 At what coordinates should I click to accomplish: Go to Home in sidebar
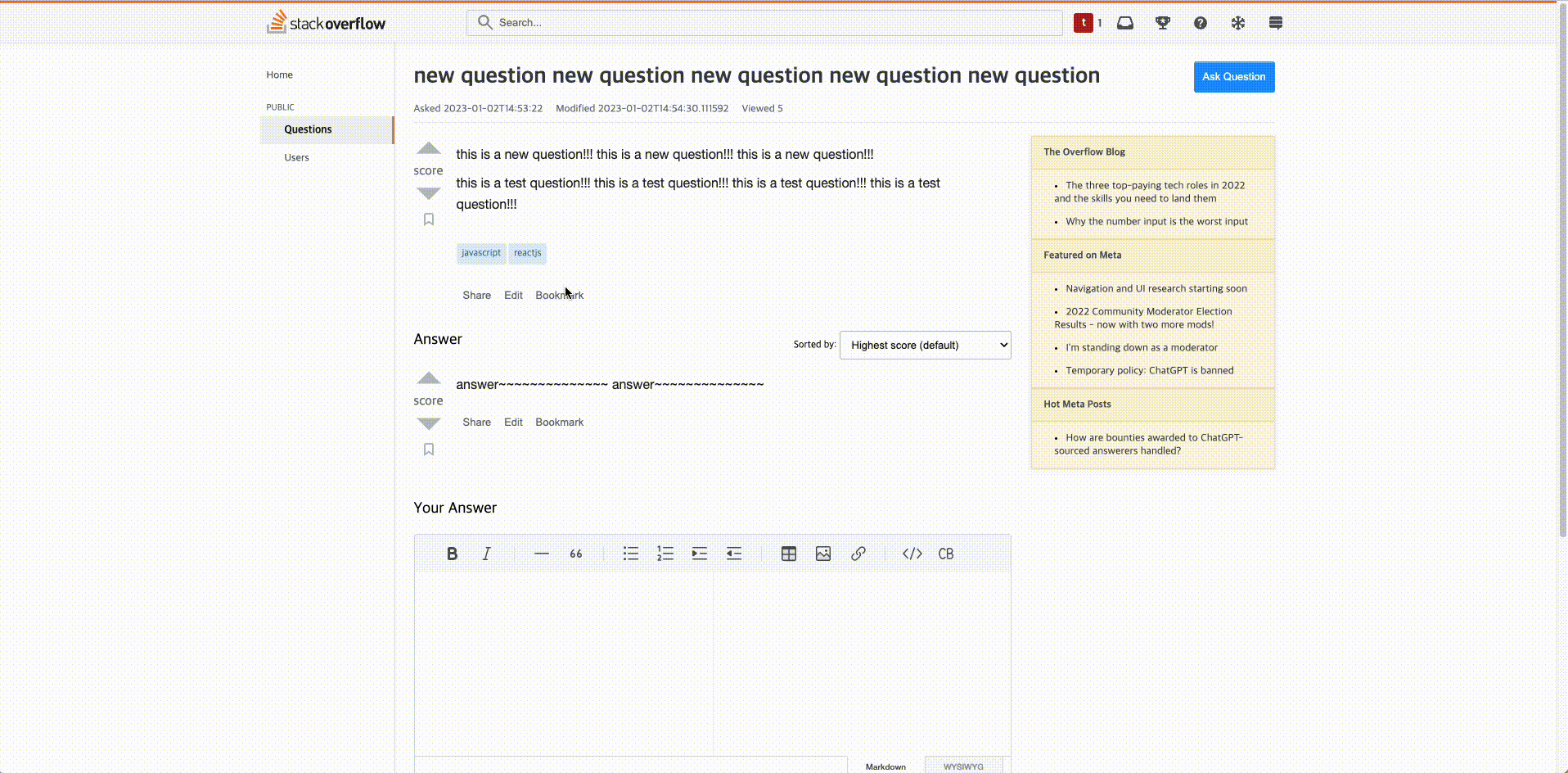279,75
